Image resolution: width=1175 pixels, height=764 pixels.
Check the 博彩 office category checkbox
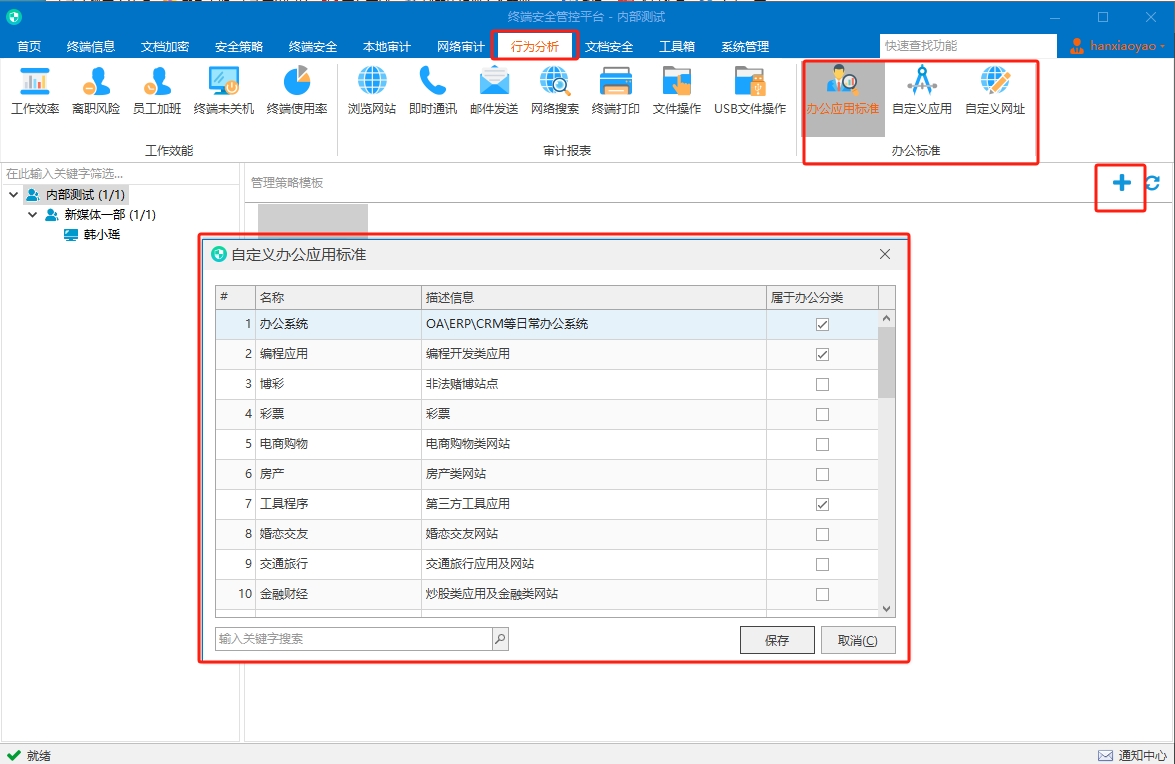pyautogui.click(x=822, y=384)
